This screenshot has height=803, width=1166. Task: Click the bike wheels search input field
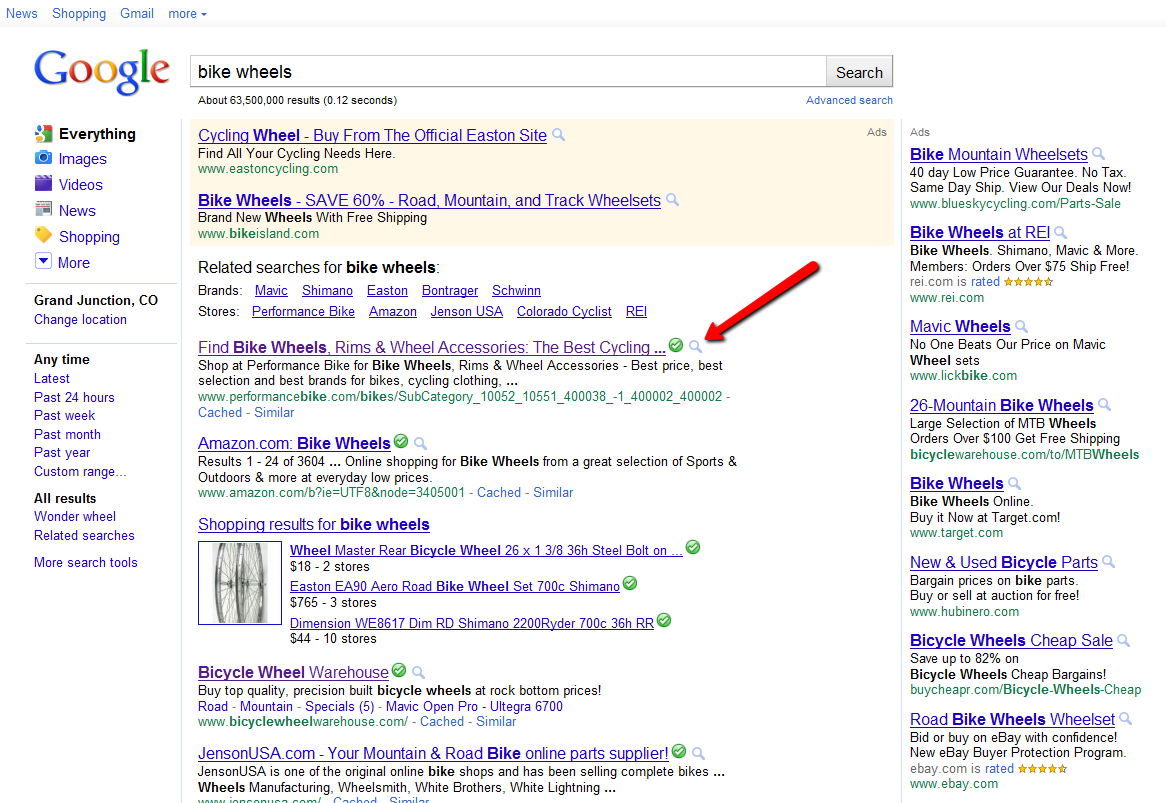pos(508,72)
